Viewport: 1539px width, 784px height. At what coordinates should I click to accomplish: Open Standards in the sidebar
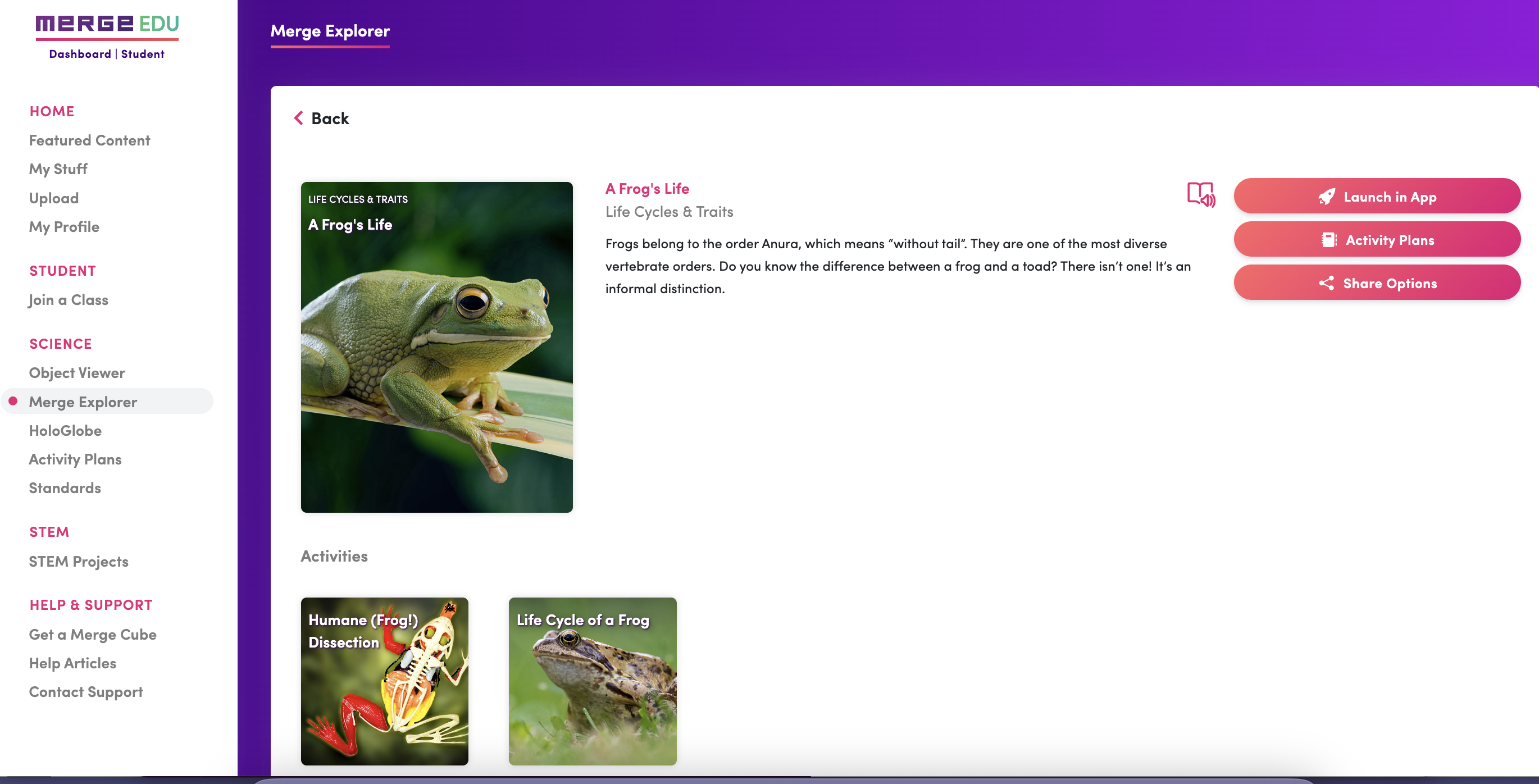point(65,487)
